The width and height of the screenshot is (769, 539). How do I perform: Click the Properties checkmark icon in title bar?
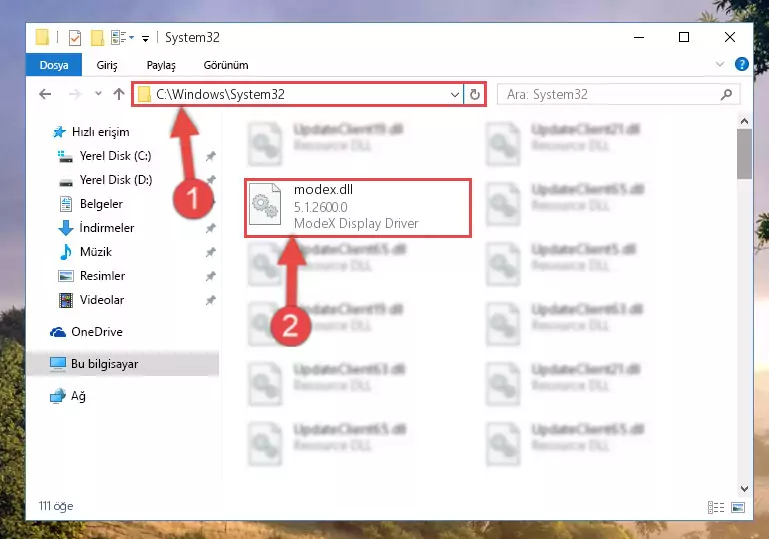pyautogui.click(x=75, y=38)
